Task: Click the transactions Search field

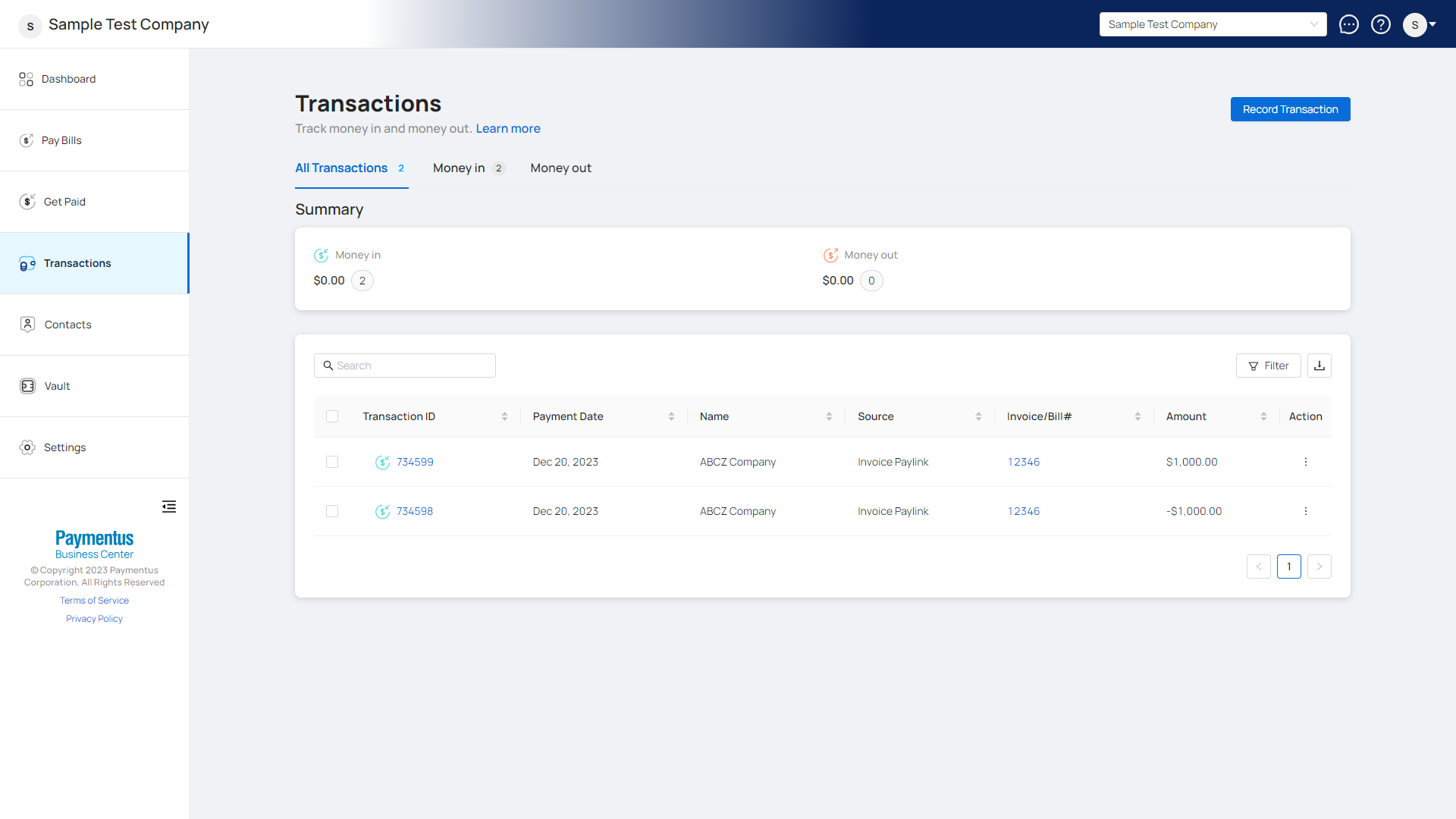Action: tap(409, 366)
